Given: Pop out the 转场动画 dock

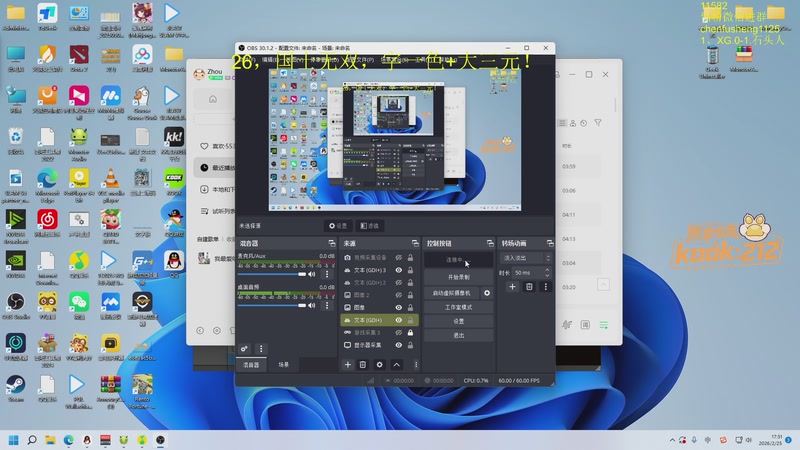Looking at the screenshot, I should click(x=549, y=243).
